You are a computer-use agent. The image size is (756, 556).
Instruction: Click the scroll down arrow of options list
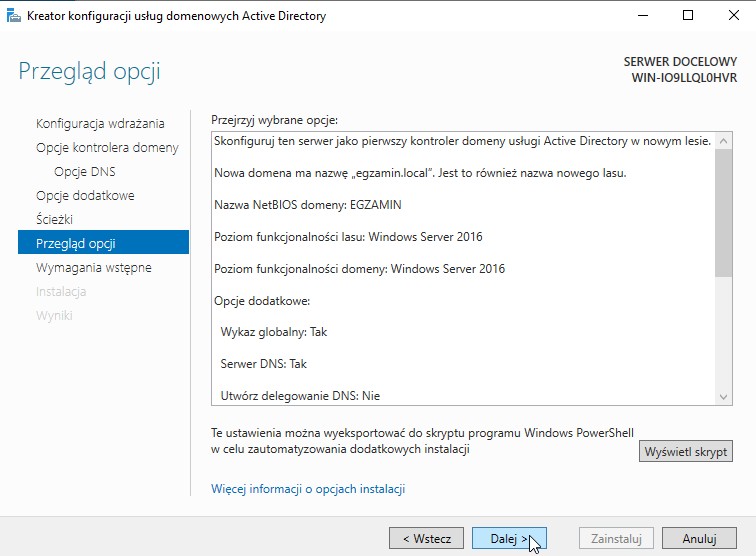coord(725,397)
